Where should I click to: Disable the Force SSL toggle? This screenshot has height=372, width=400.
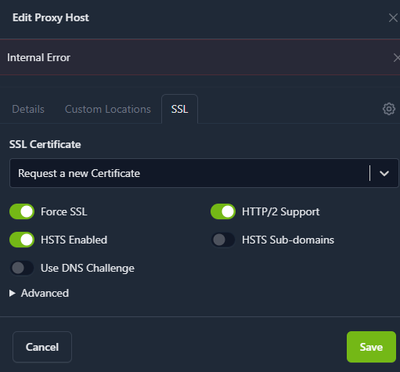(22, 212)
